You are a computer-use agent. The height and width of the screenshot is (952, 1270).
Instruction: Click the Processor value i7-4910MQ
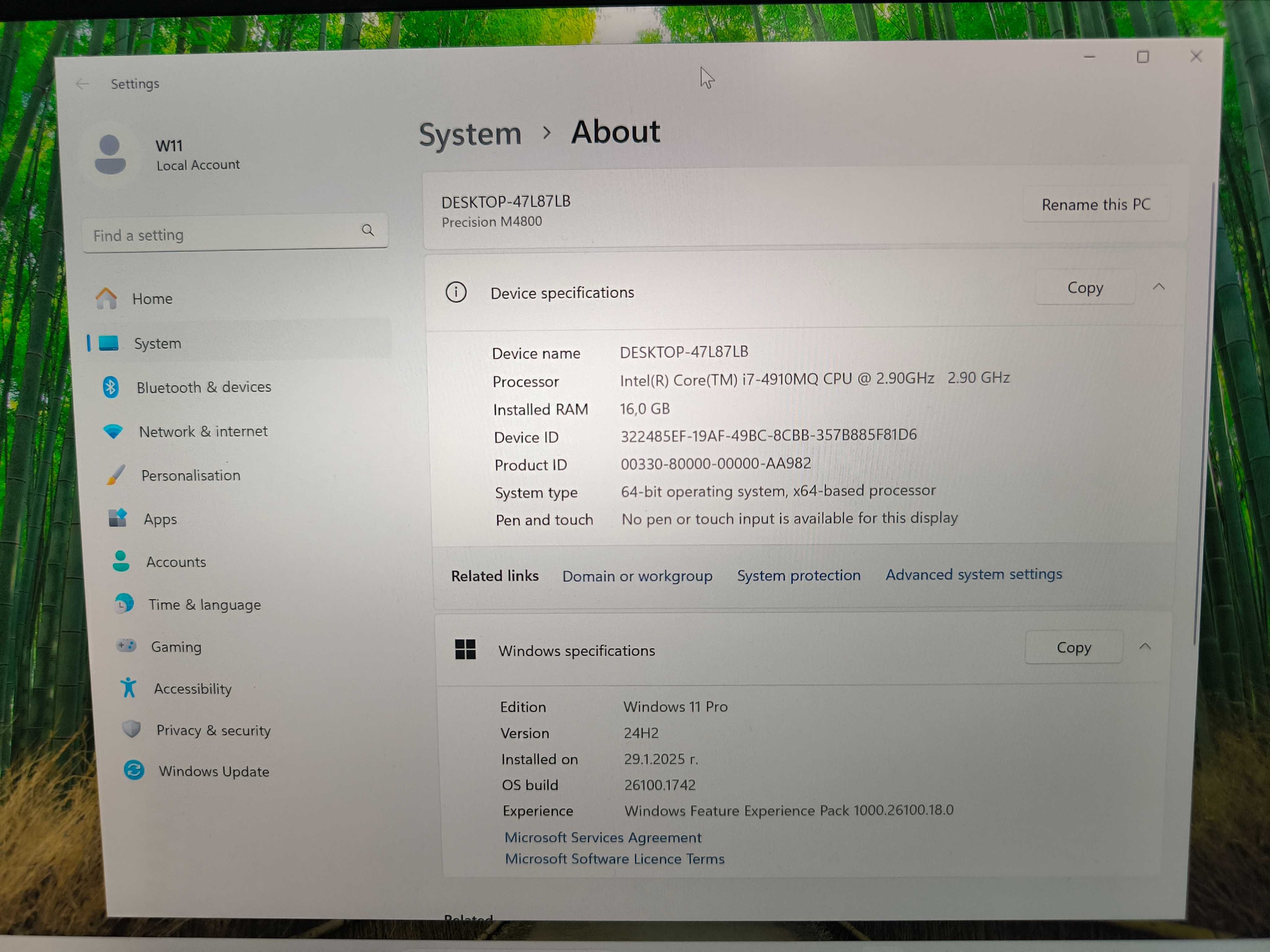[814, 379]
